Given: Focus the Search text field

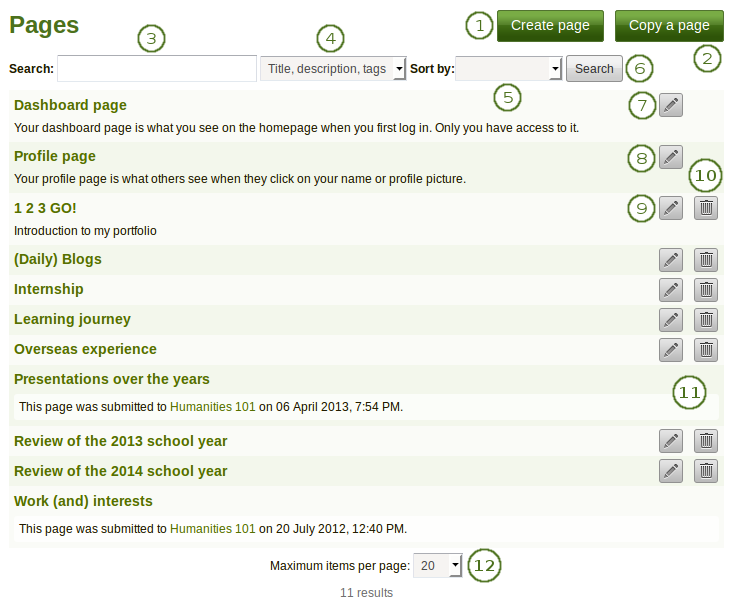Looking at the screenshot, I should [157, 68].
